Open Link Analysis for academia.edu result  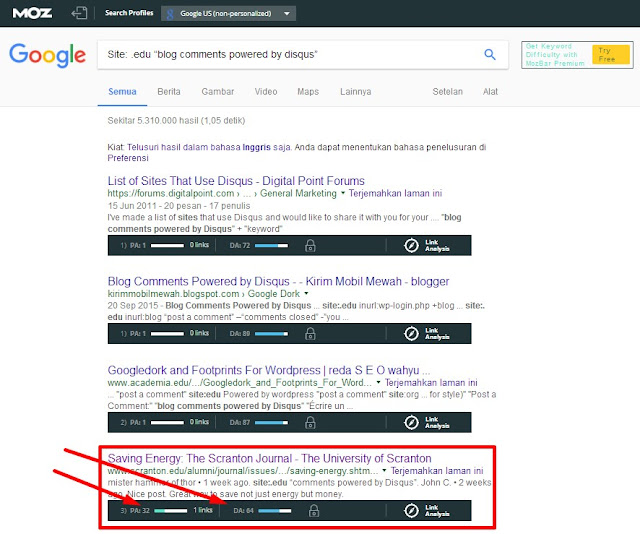427,422
